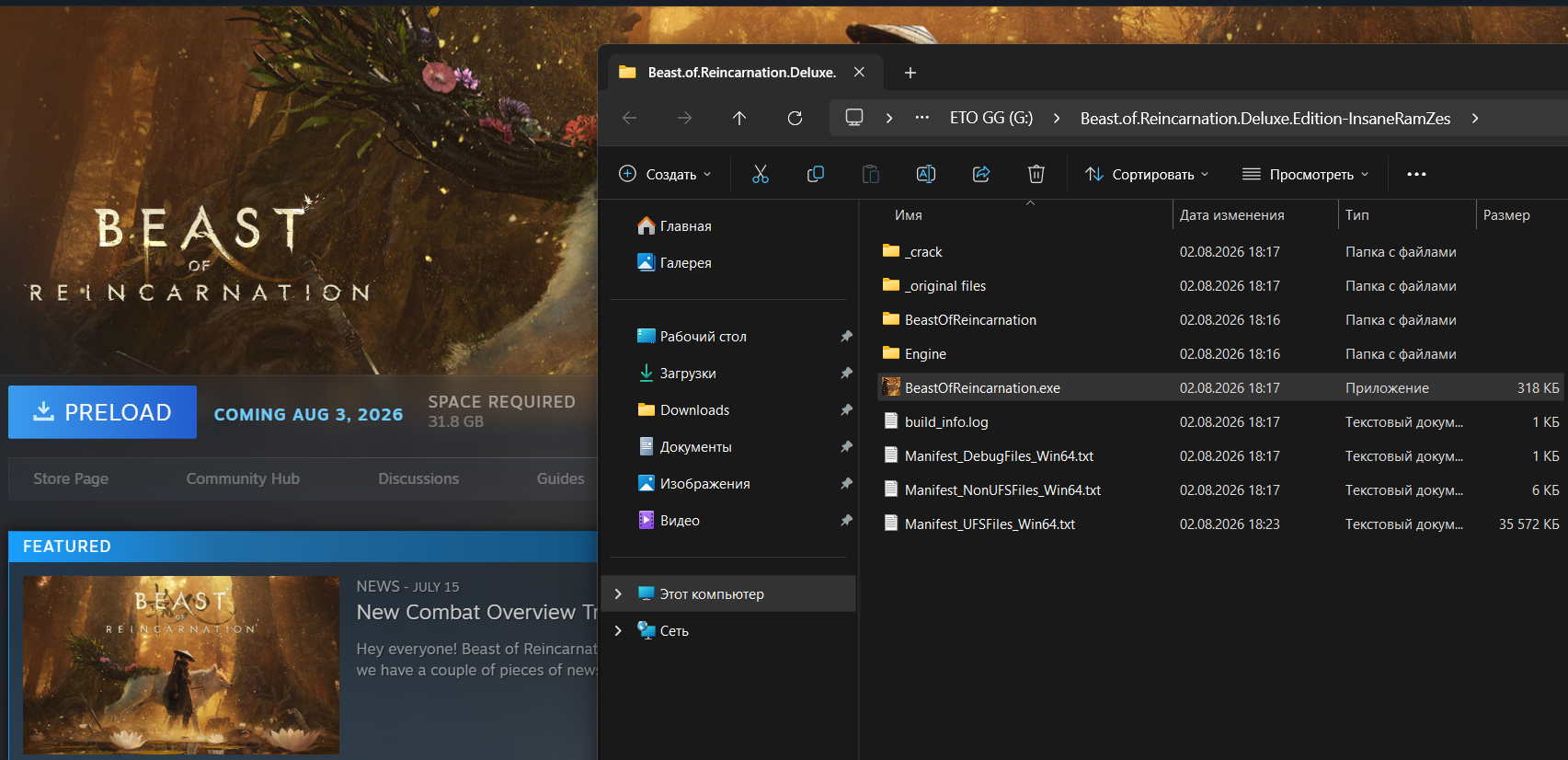
Task: Open Рабочий стол in the navigation pane
Action: pyautogui.click(x=692, y=337)
